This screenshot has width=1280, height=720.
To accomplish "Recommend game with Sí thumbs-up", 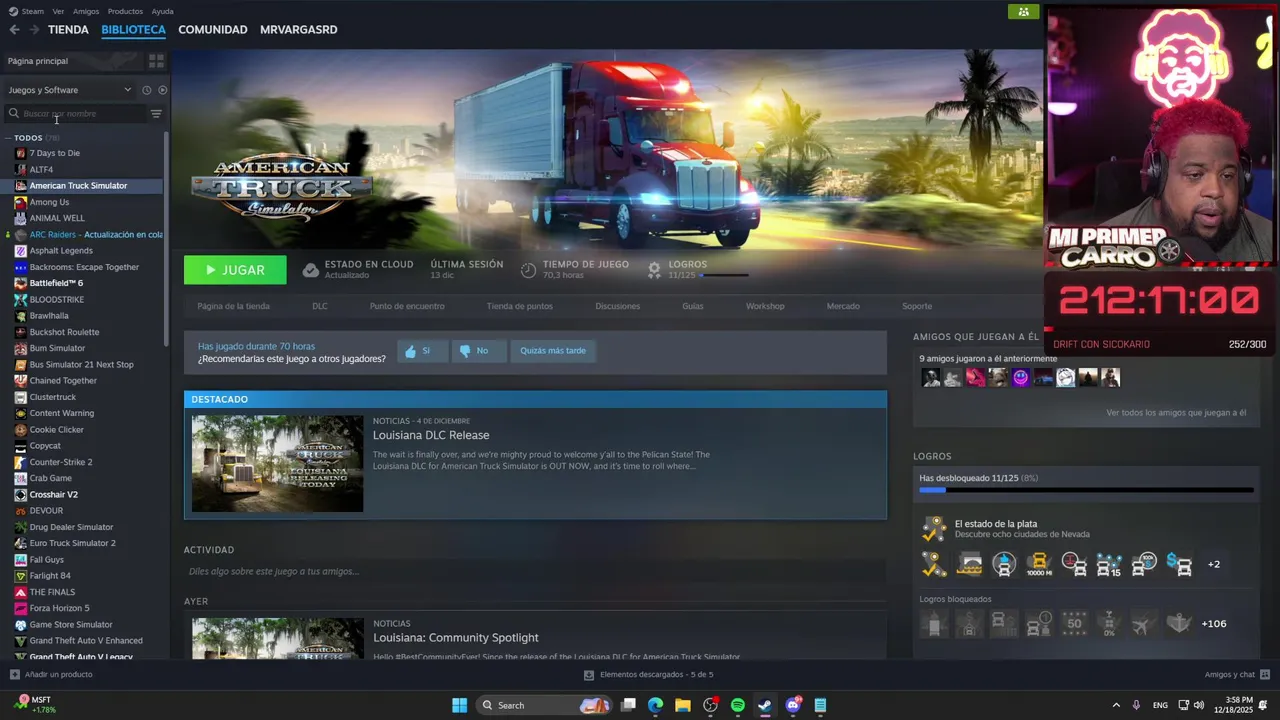I will pyautogui.click(x=421, y=351).
